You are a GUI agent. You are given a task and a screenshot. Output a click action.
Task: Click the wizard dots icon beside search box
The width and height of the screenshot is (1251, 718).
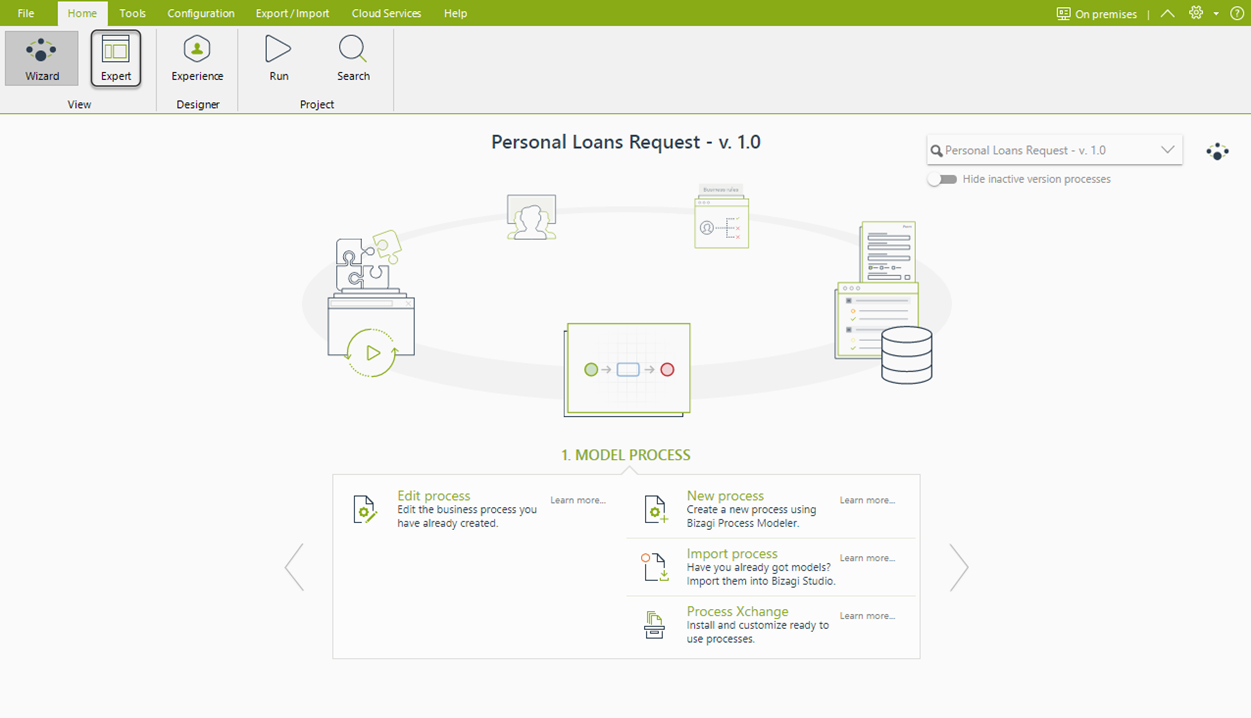[x=1217, y=152]
